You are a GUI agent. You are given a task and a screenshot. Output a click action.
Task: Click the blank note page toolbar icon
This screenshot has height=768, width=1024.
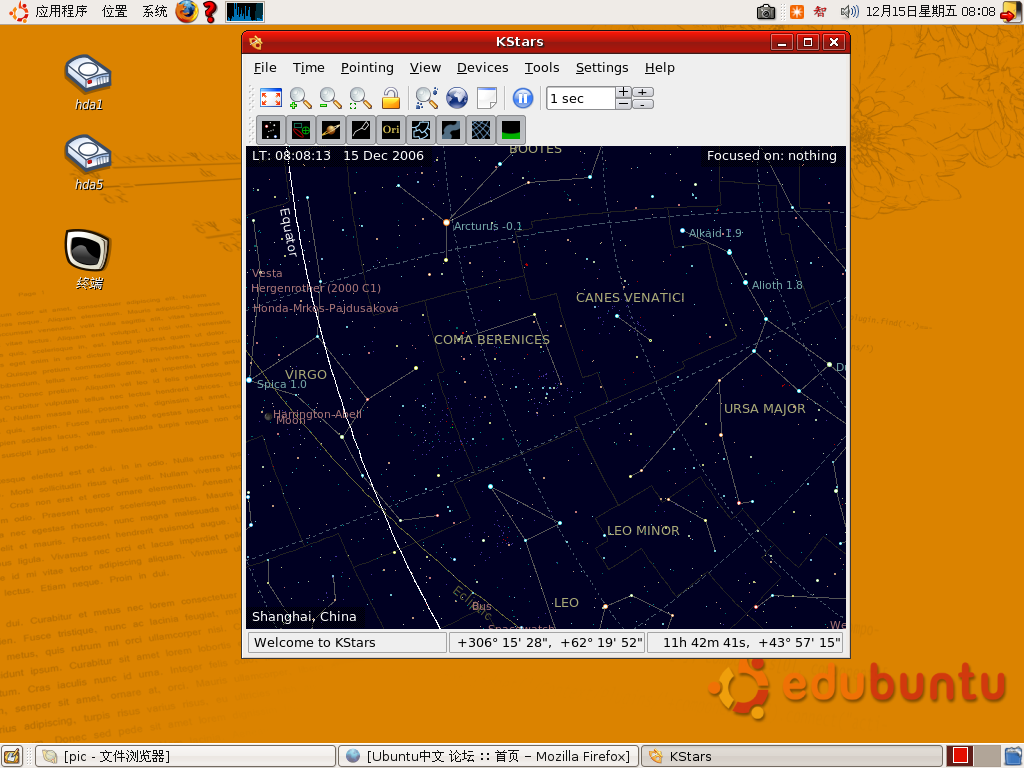487,99
